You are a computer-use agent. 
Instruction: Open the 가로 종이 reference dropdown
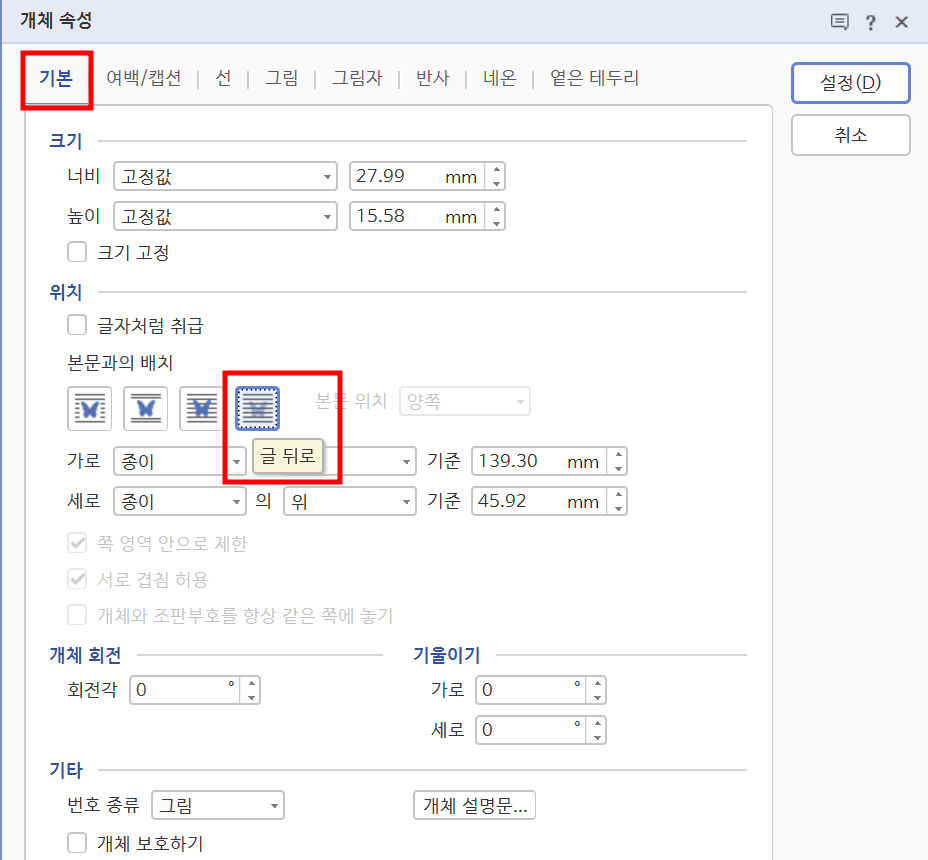click(x=180, y=461)
